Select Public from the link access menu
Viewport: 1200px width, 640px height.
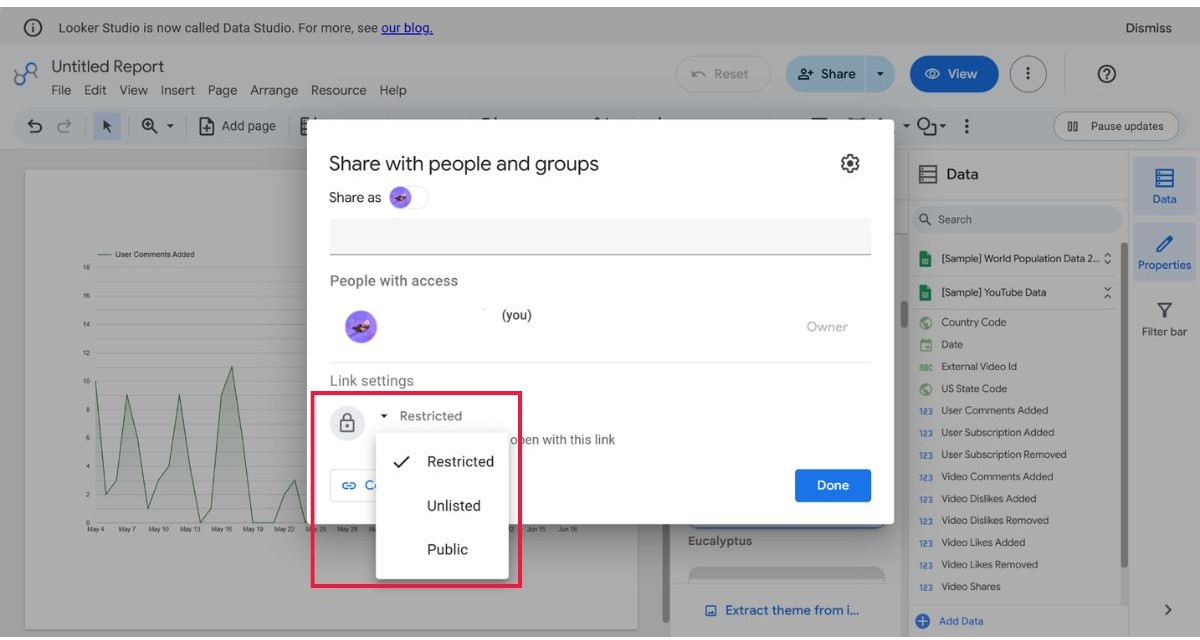[443, 549]
